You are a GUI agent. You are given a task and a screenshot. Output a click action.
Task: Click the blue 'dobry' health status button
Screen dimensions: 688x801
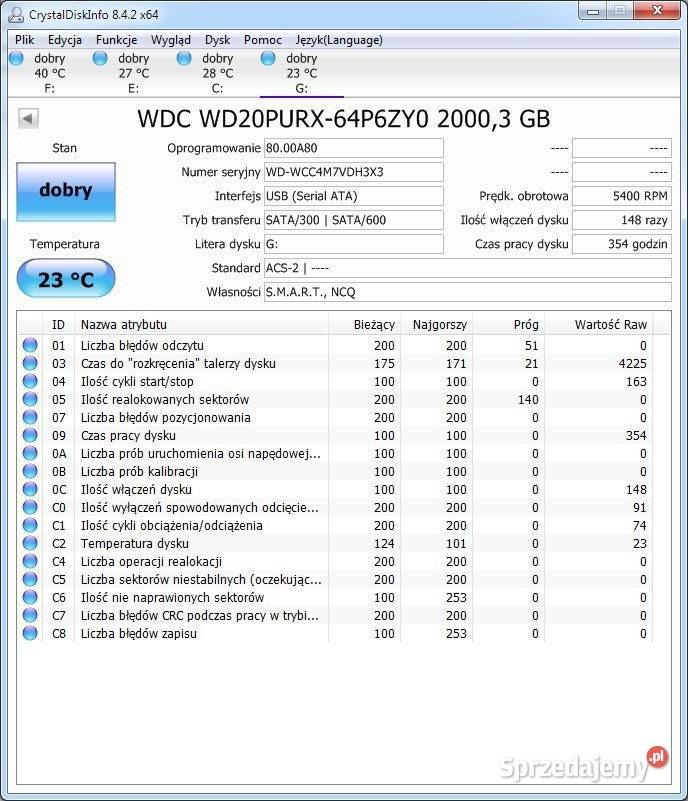66,191
